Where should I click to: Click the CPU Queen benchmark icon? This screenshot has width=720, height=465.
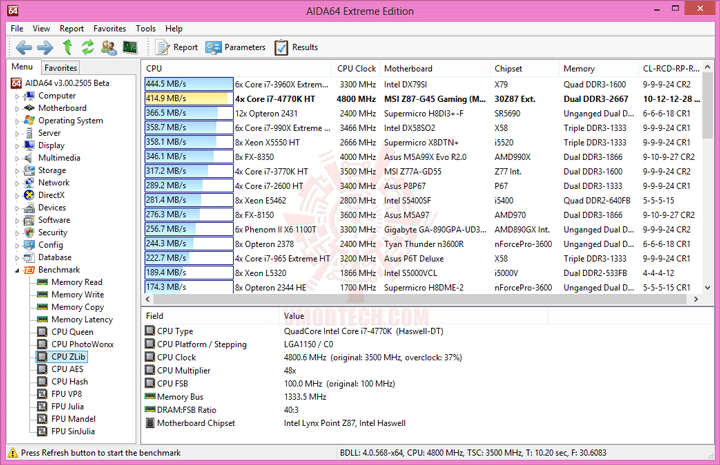(42, 331)
